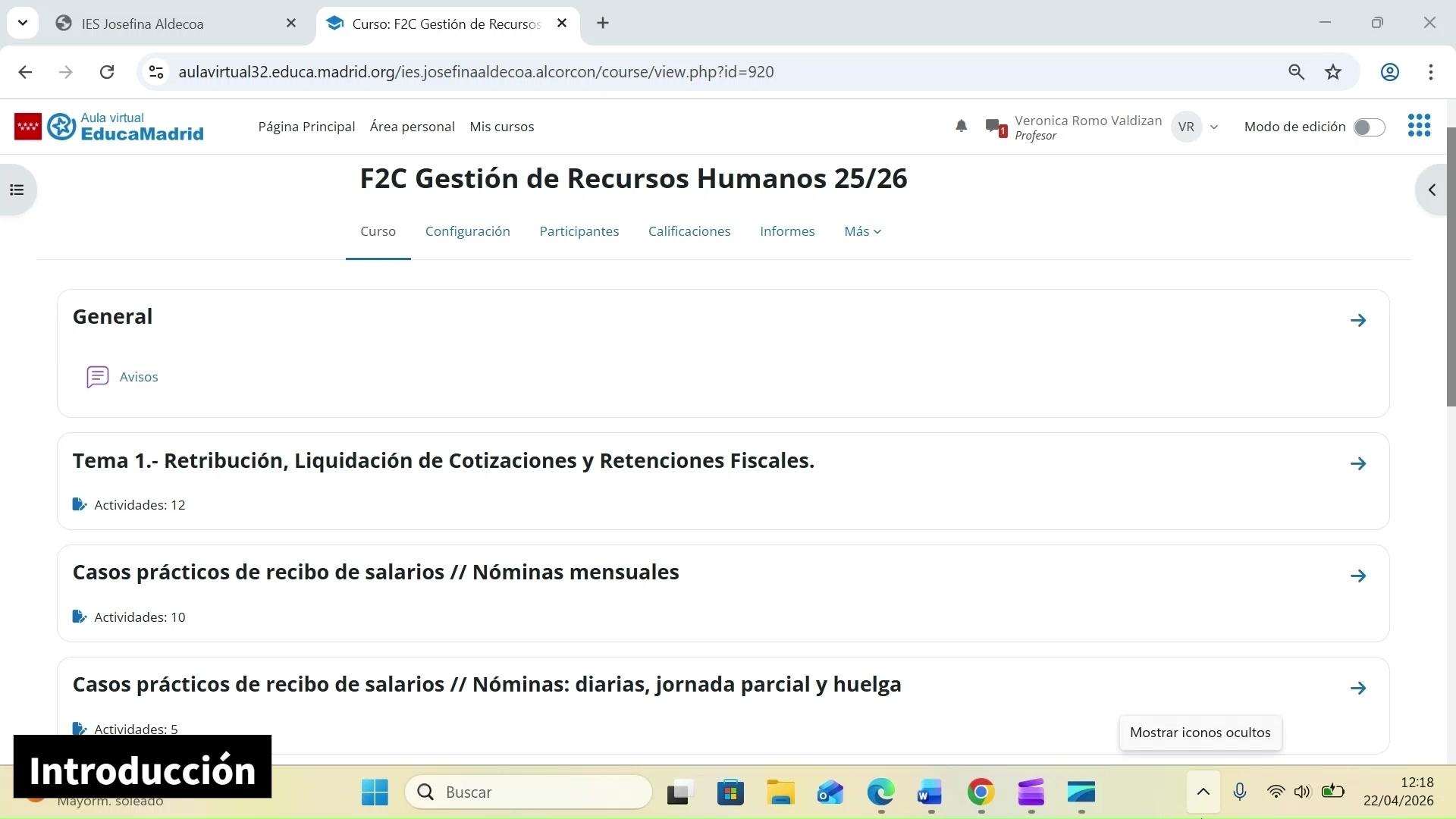The height and width of the screenshot is (819, 1456).
Task: Expand the block drawer chevron on the right
Action: click(1432, 190)
